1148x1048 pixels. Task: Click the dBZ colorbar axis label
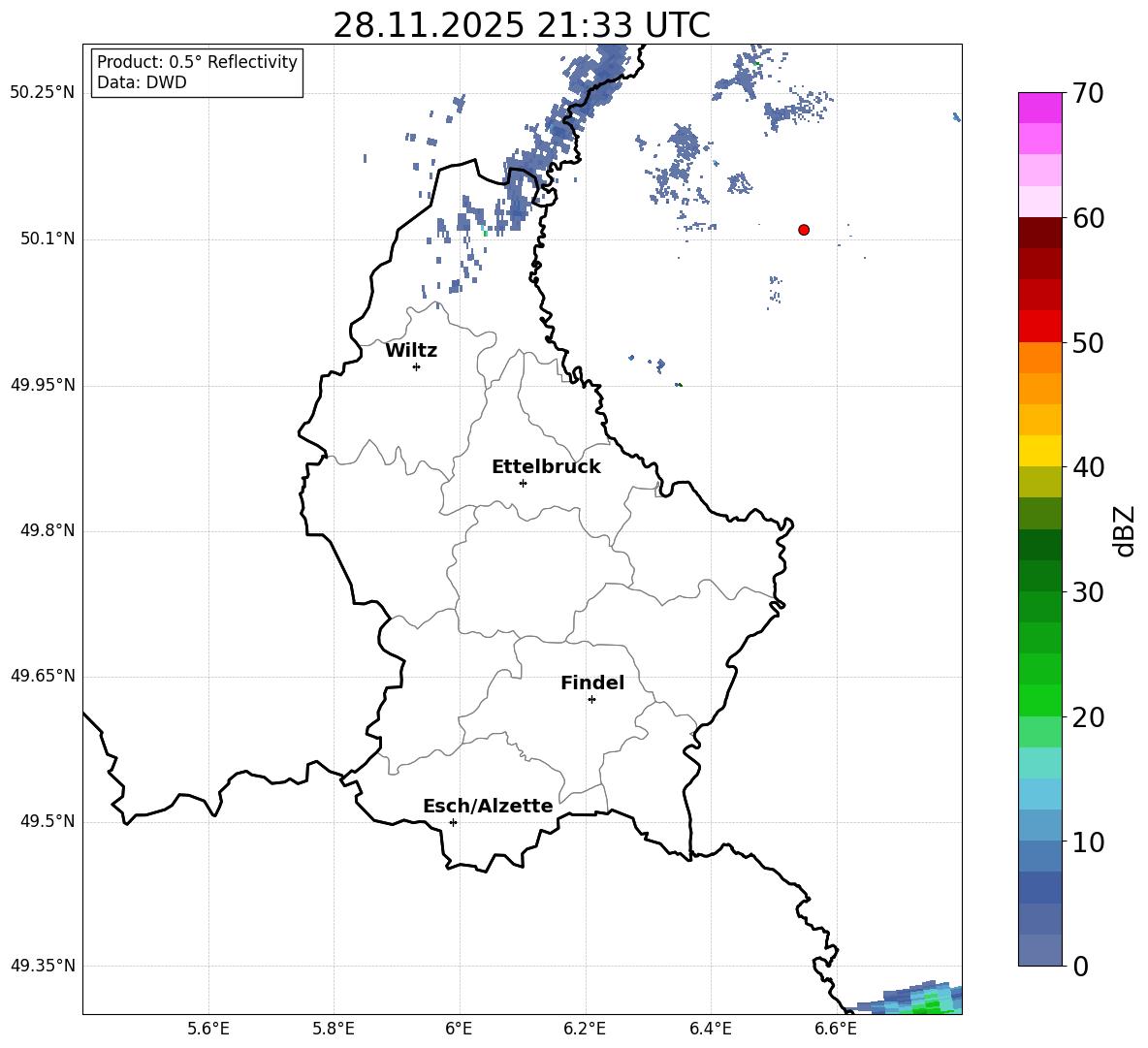pos(1125,530)
